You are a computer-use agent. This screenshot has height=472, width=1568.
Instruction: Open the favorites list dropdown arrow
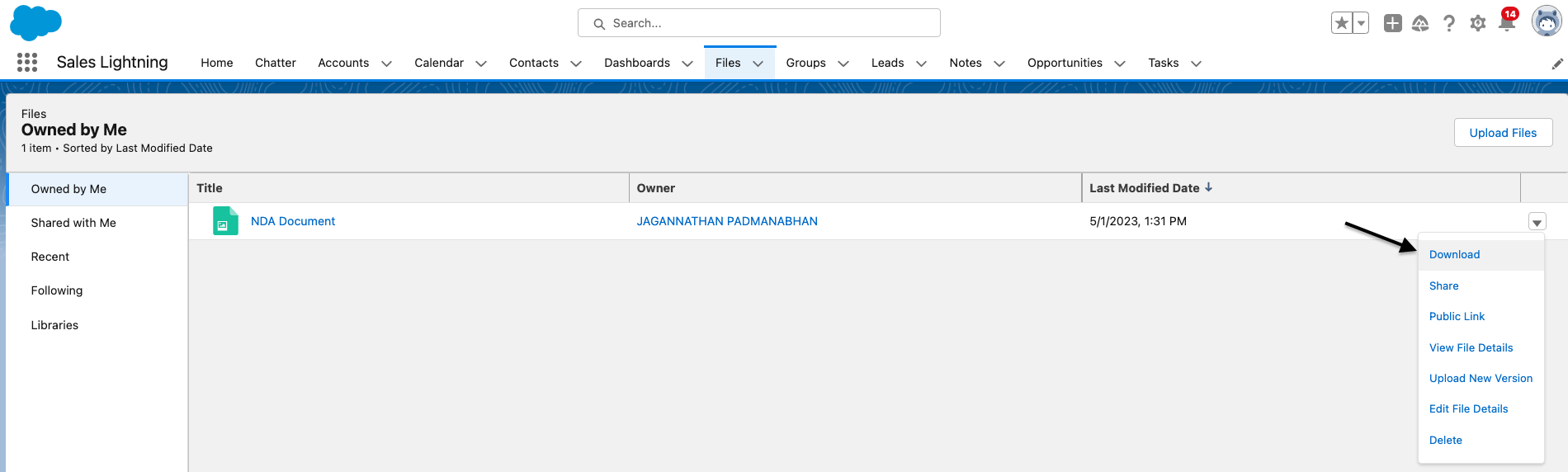[1362, 23]
